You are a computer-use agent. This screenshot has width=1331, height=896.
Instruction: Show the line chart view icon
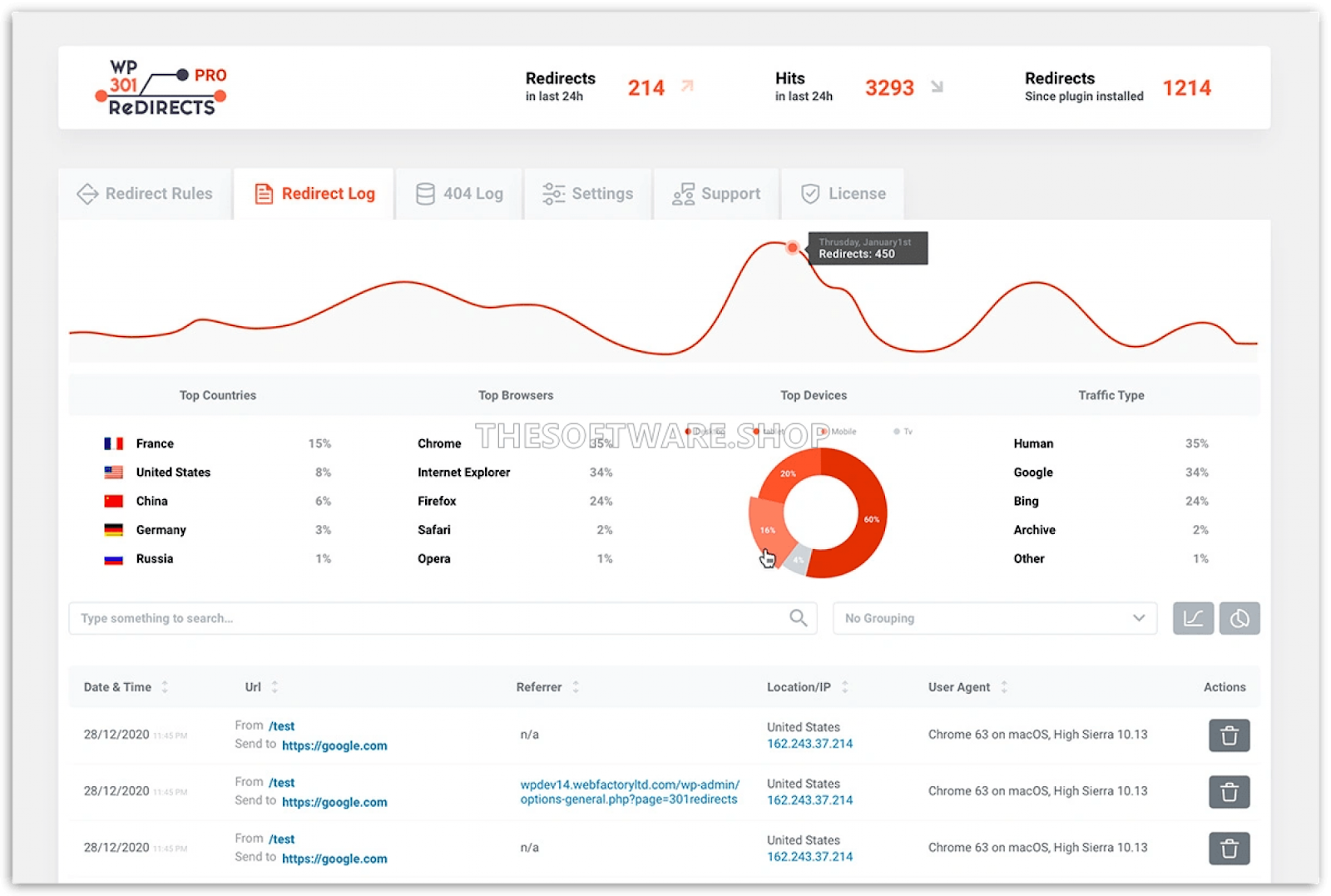pyautogui.click(x=1193, y=618)
